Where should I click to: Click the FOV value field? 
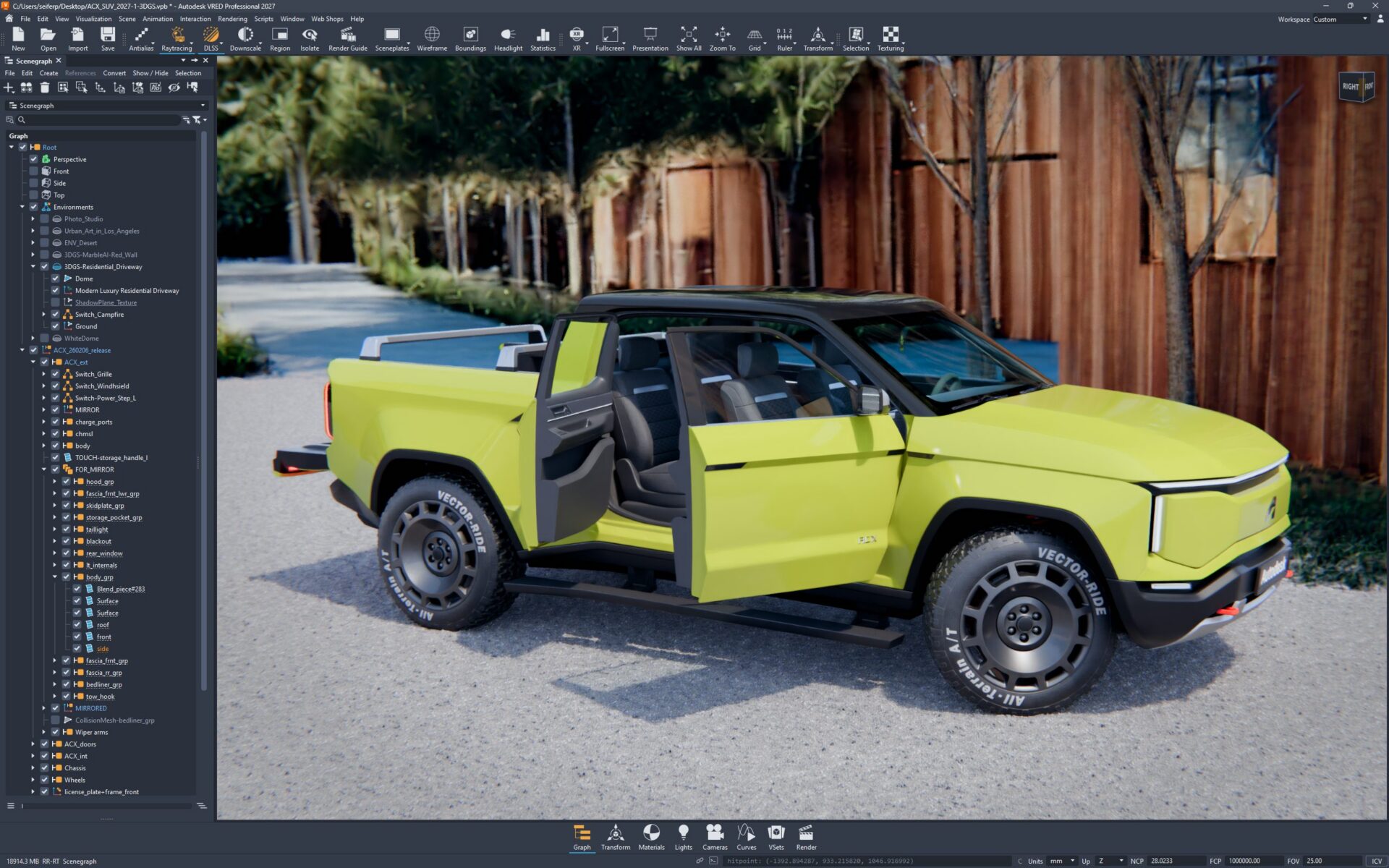pyautogui.click(x=1333, y=861)
